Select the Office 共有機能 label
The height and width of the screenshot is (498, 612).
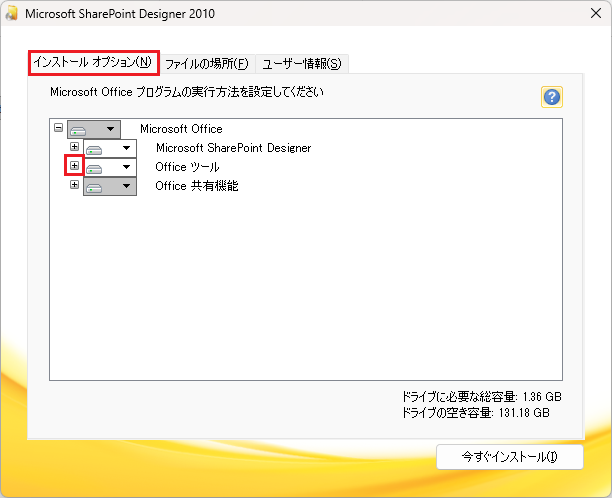(197, 186)
